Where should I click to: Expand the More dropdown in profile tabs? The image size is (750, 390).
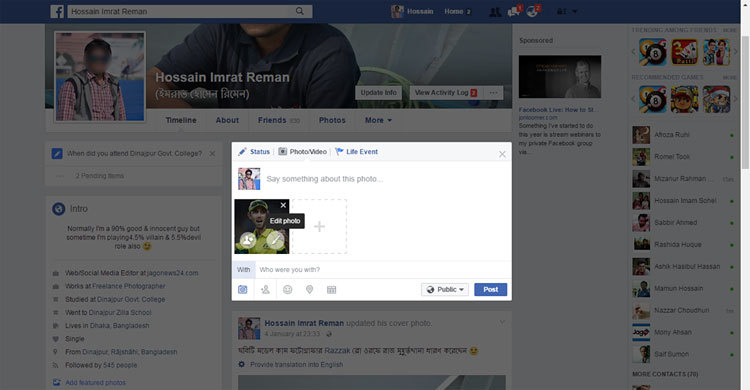[378, 120]
